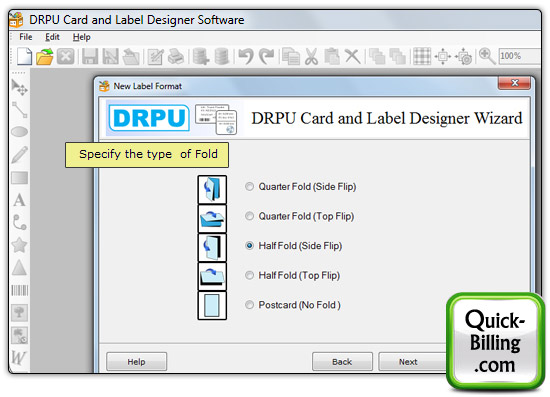Viewport: 550px width, 397px height.
Task: Click the floppy disk Save icon
Action: pos(90,56)
